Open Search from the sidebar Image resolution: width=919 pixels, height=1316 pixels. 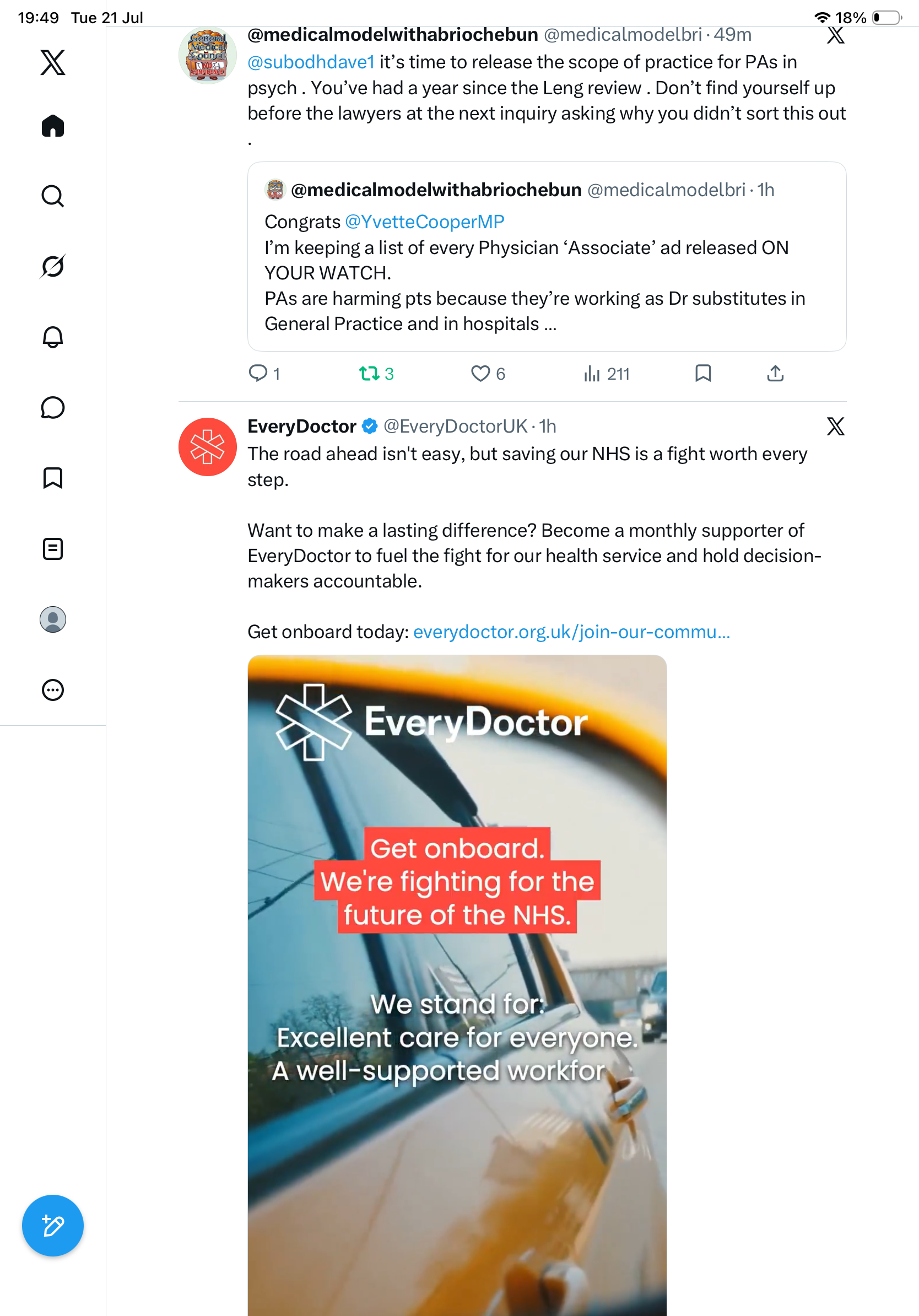click(x=53, y=196)
